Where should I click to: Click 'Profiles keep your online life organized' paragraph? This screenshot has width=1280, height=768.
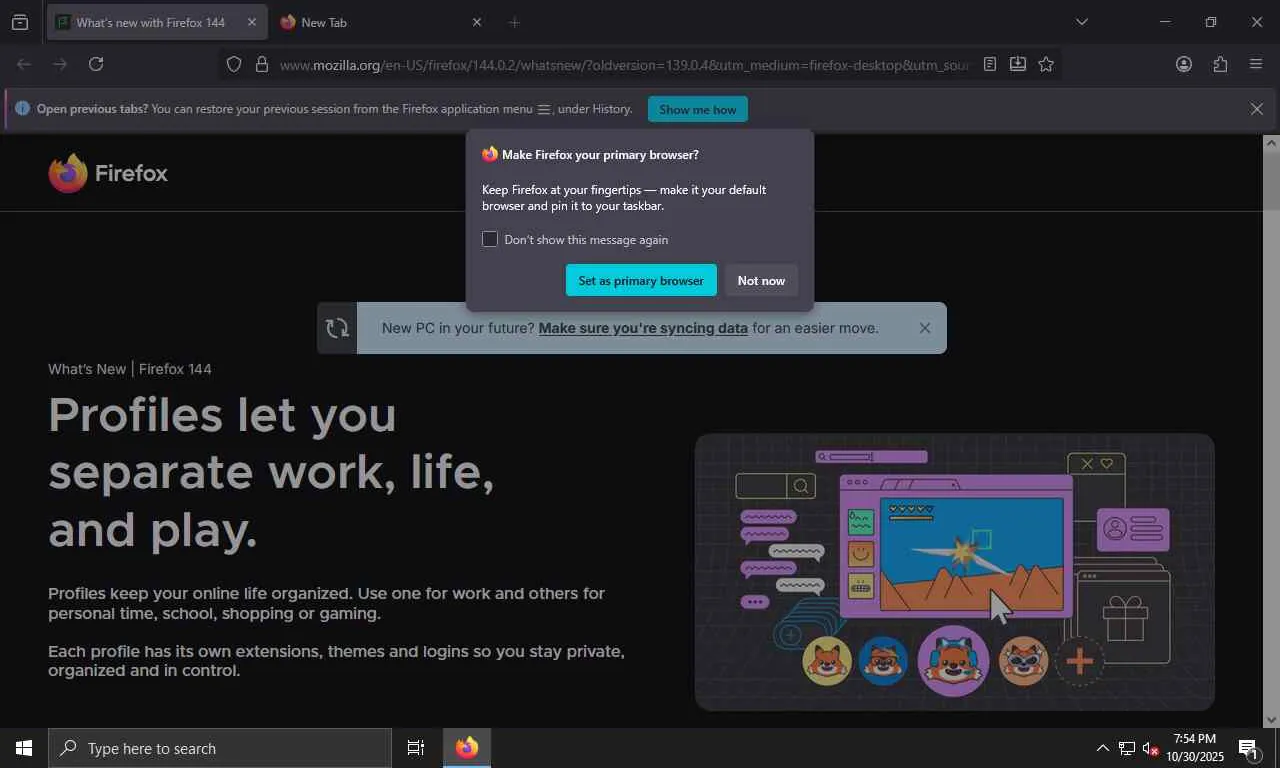pyautogui.click(x=327, y=603)
